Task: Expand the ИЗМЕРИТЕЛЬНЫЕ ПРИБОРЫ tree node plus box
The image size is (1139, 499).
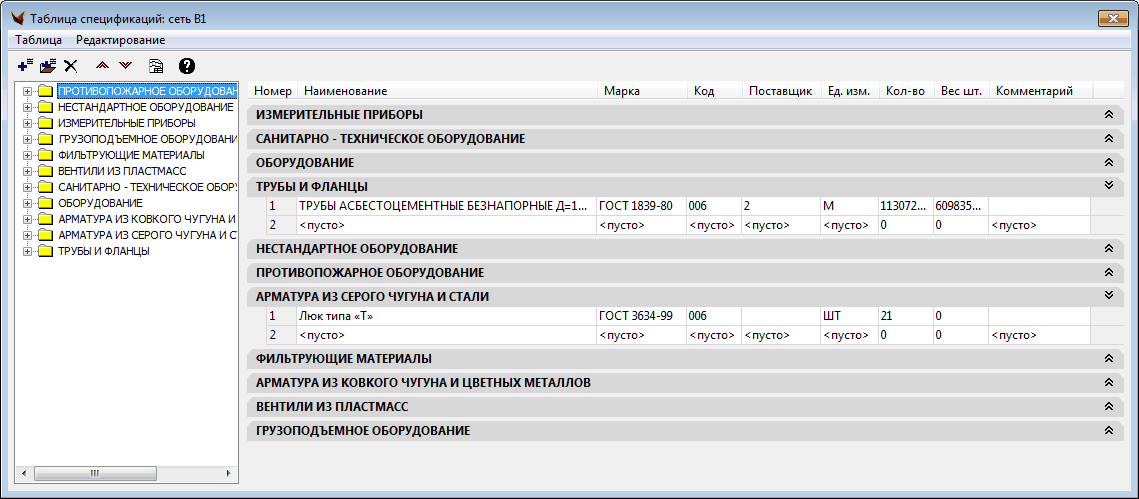Action: click(x=28, y=123)
